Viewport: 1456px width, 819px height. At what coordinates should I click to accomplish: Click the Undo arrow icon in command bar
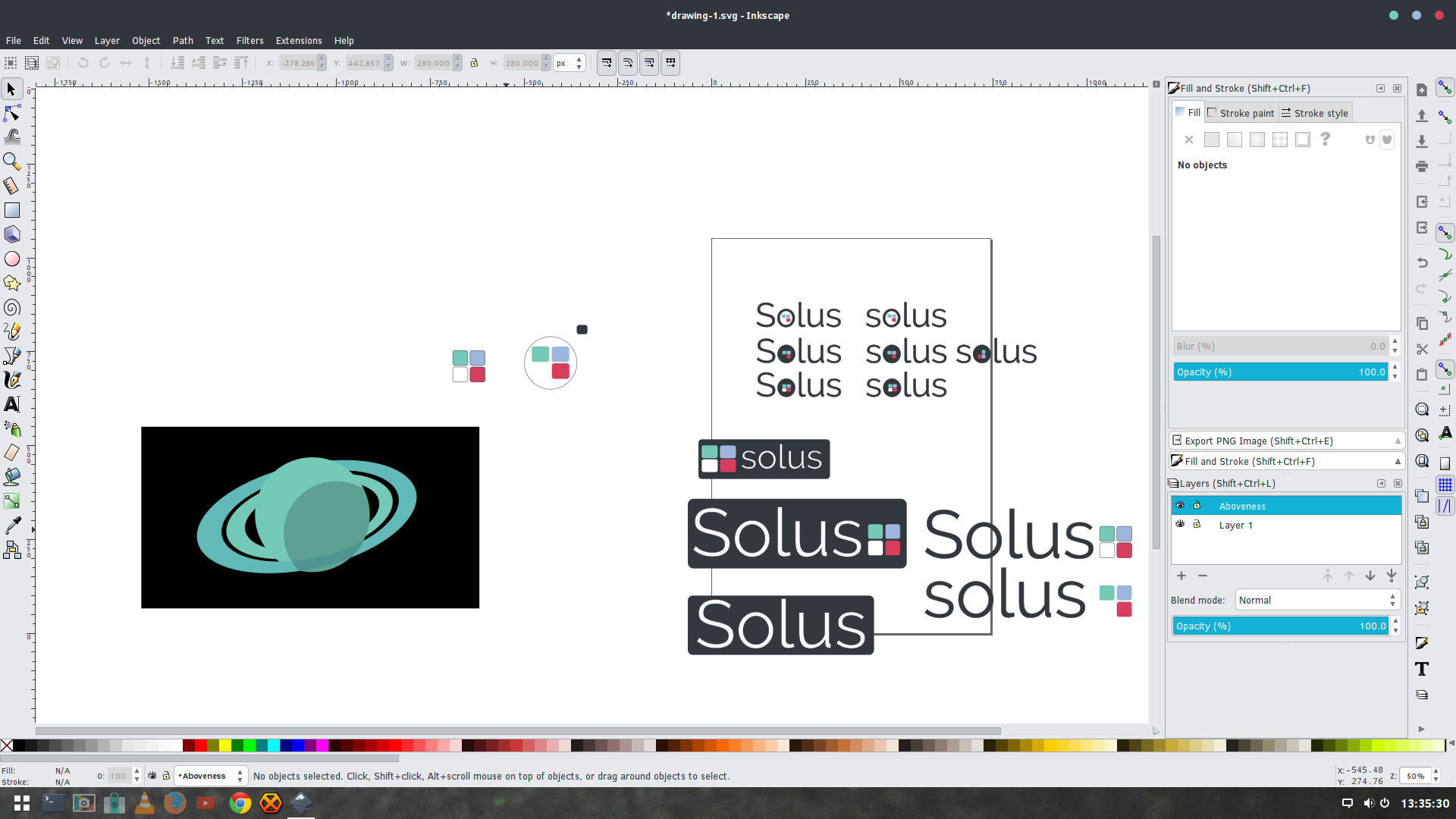point(1422,262)
